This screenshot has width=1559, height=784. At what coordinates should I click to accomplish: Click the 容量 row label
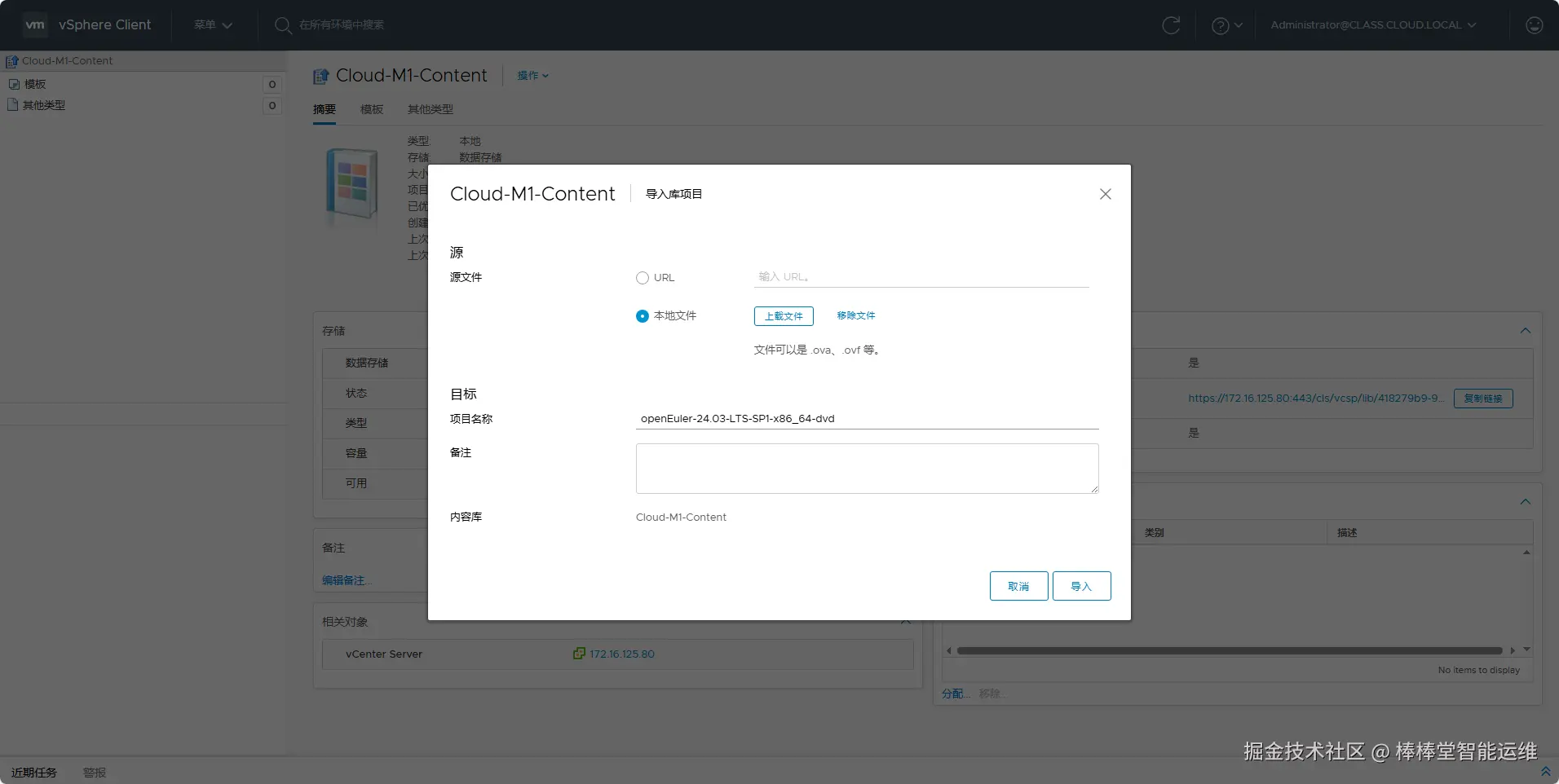356,453
